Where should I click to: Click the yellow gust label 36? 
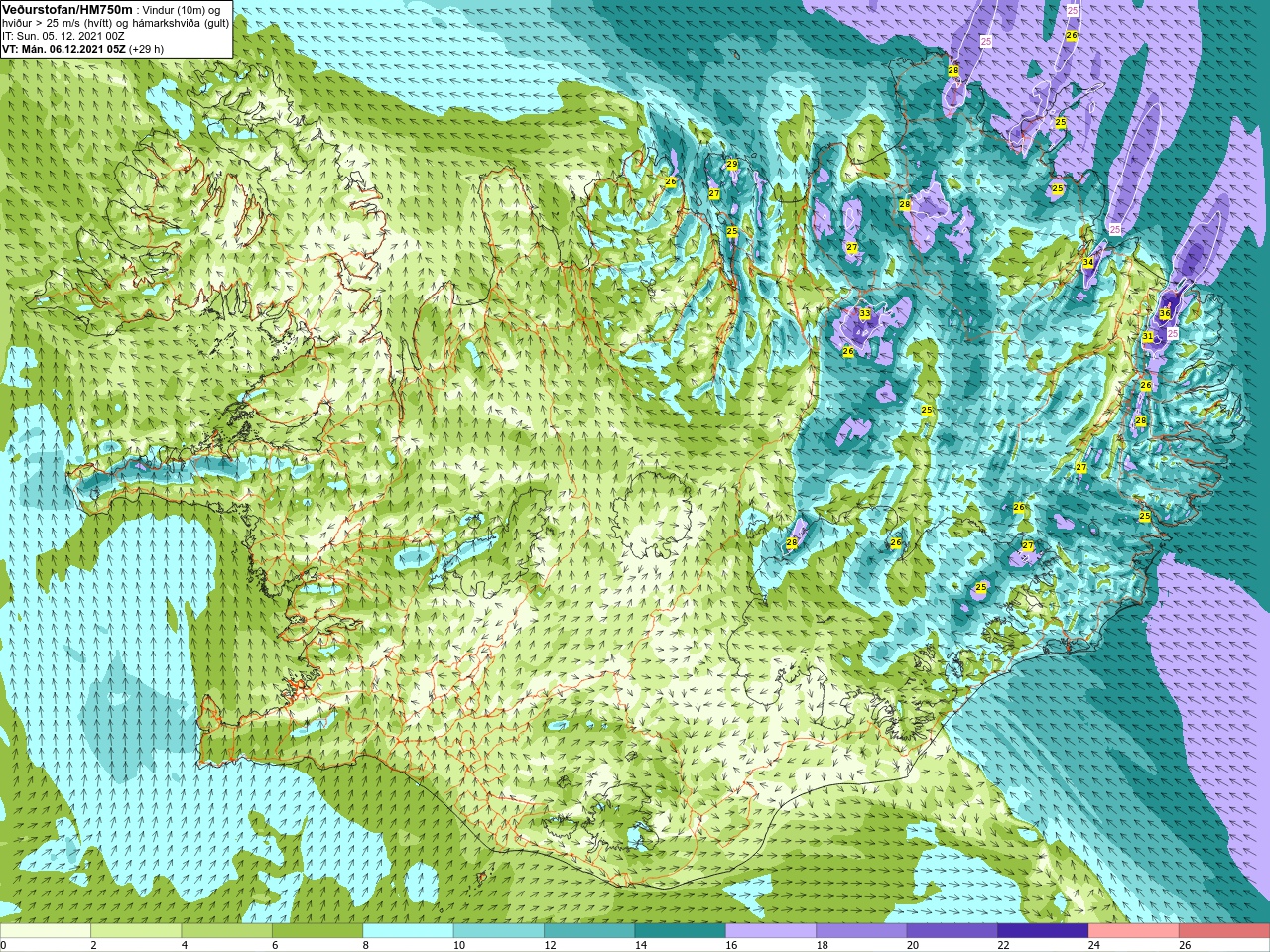(1165, 313)
